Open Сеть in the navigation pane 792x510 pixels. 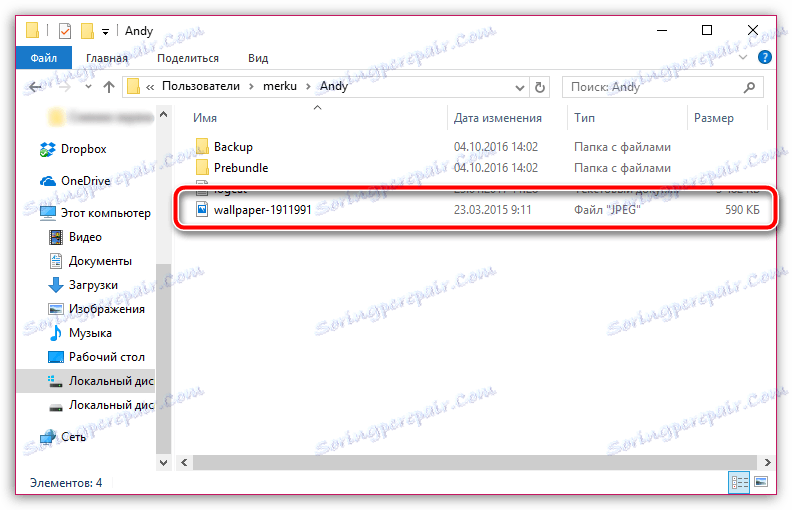[73, 437]
